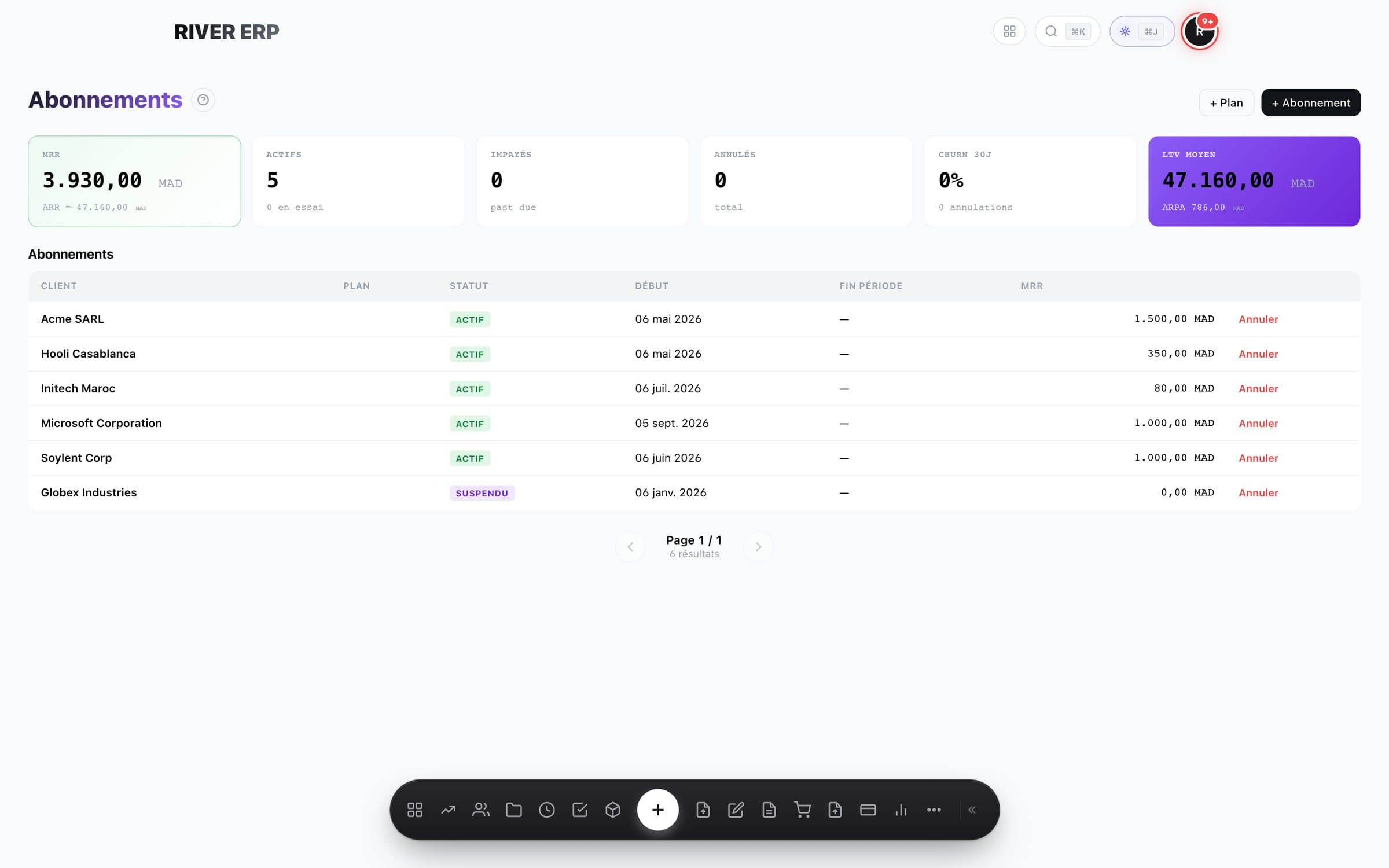Click the SUSPENDU status badge
Viewport: 1389px width, 868px height.
pyautogui.click(x=482, y=493)
